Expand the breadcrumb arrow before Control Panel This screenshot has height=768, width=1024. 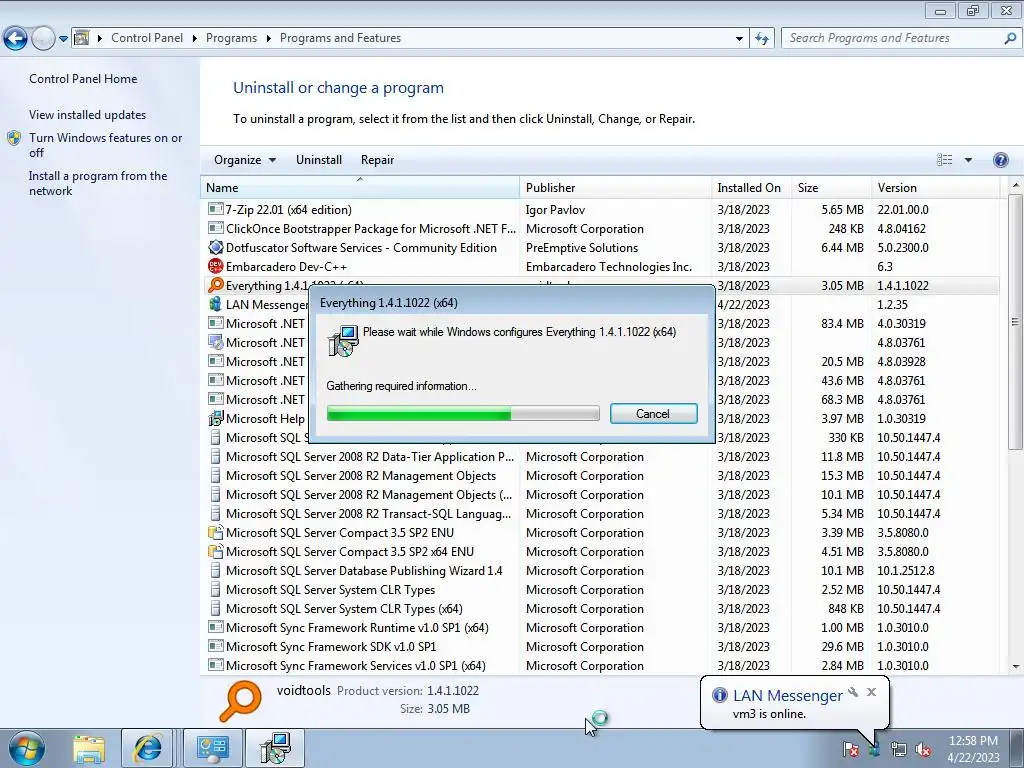point(100,39)
